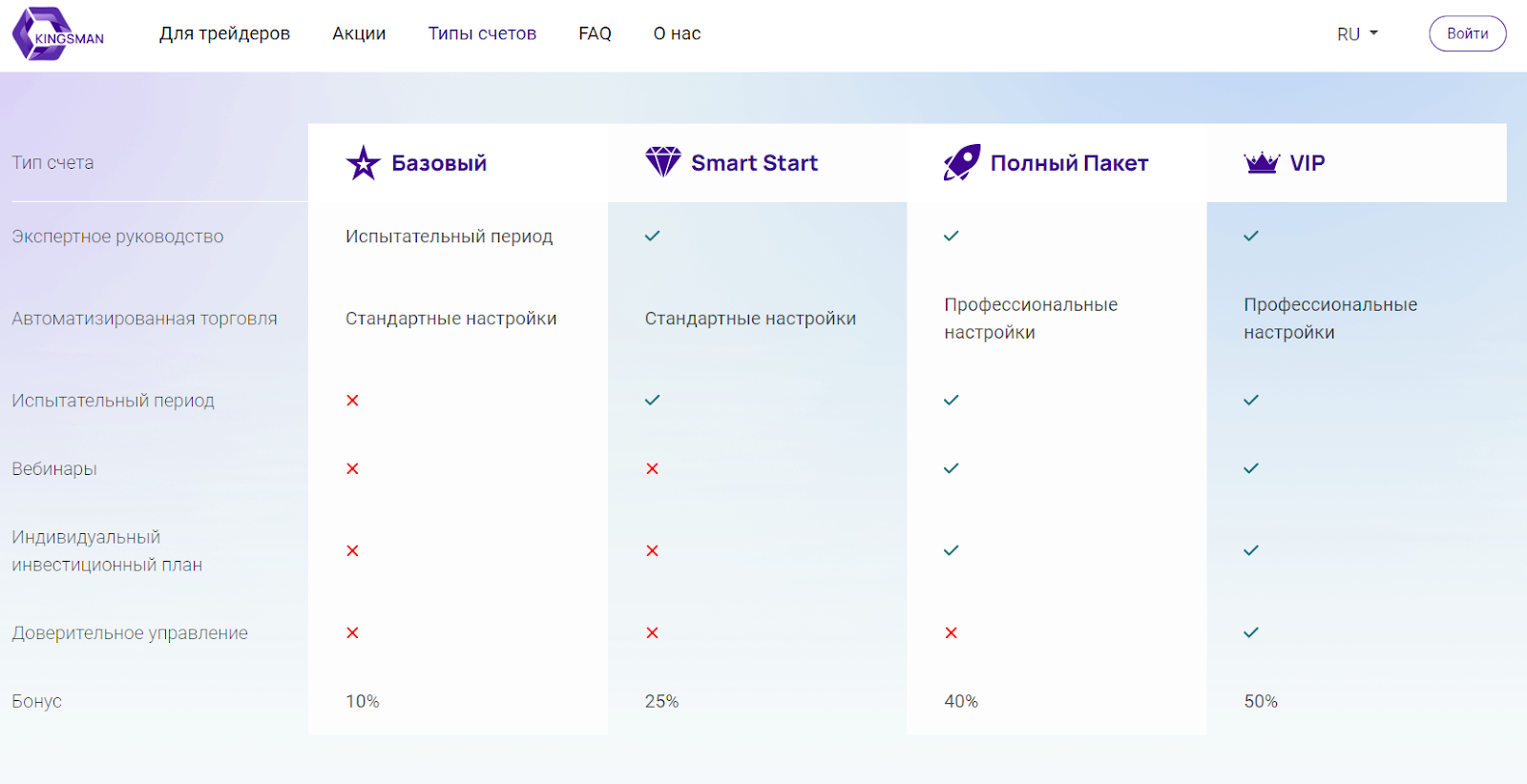Click the rocket icon next to Полный Пакет
The image size is (1527, 784).
pos(962,163)
